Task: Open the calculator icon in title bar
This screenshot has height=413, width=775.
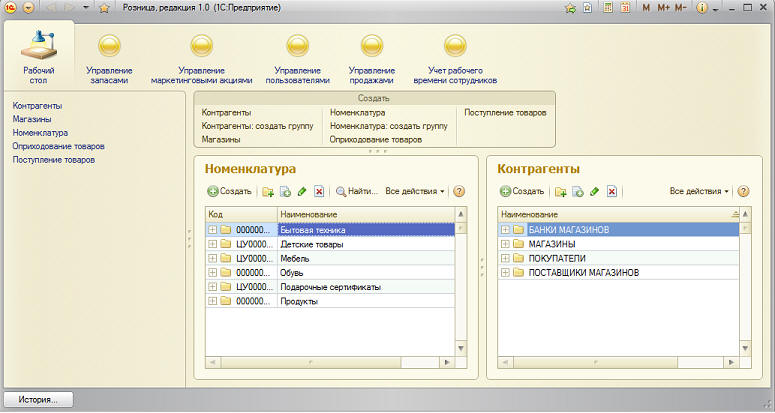Action: pyautogui.click(x=608, y=8)
